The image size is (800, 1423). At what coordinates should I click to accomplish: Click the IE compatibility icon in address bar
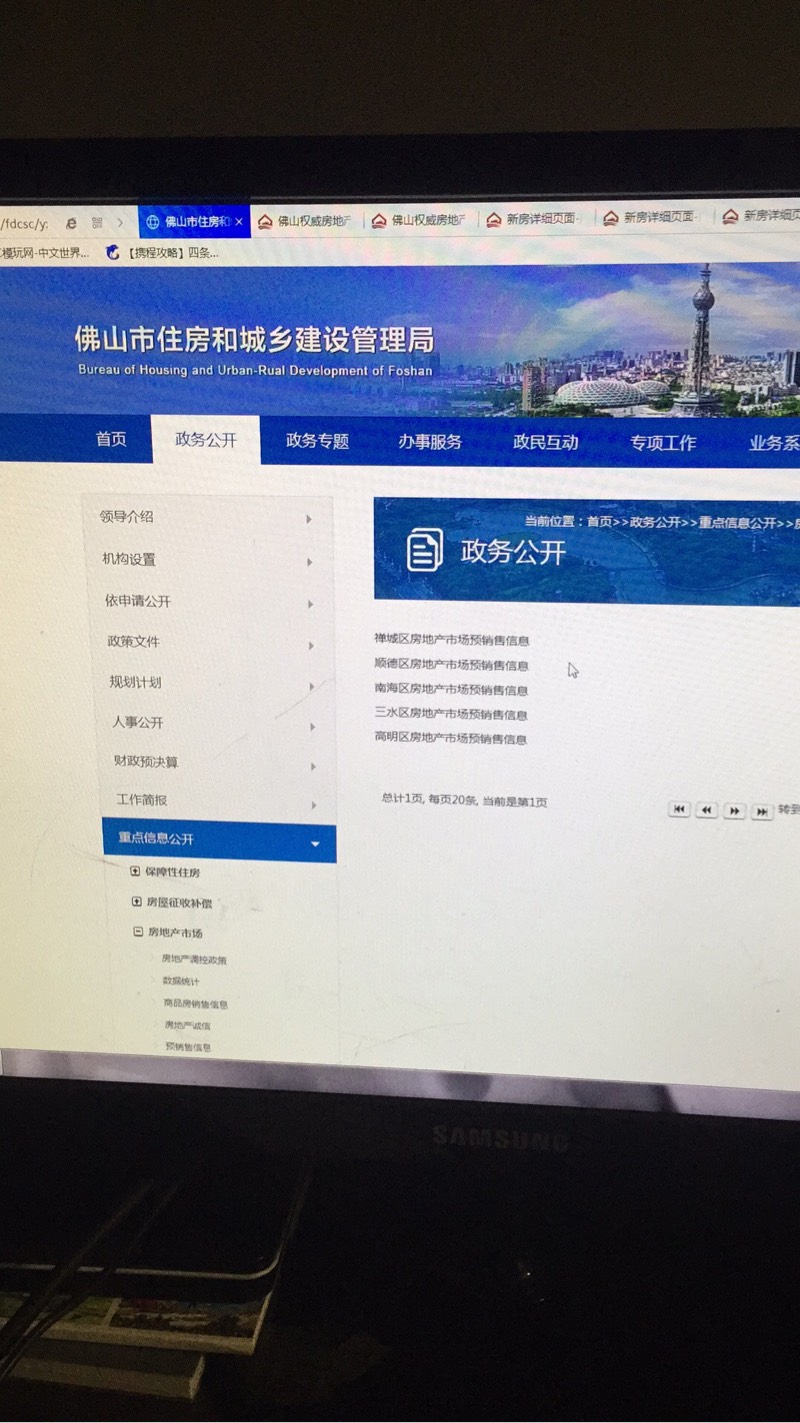point(71,222)
